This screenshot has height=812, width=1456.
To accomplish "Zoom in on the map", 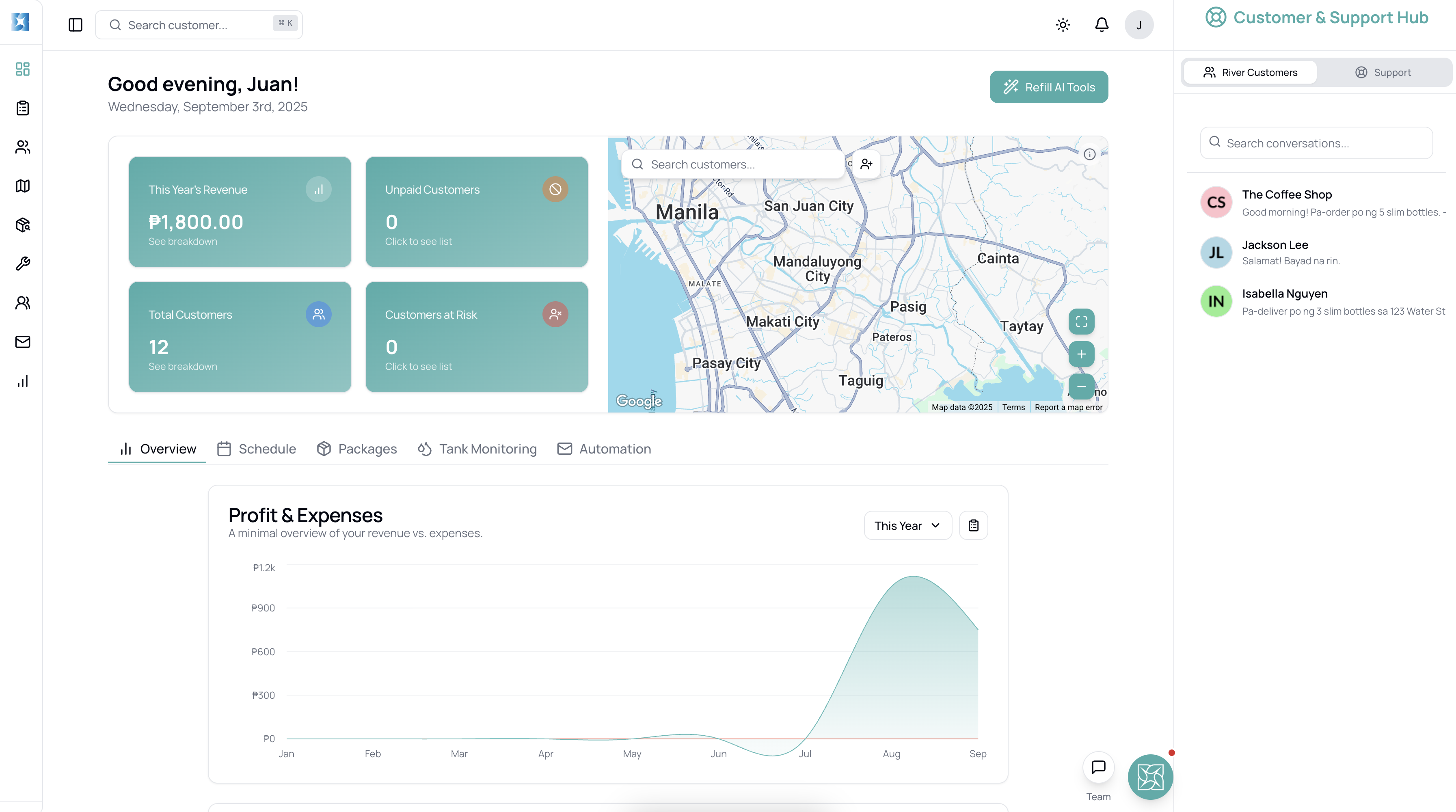I will click(x=1081, y=354).
